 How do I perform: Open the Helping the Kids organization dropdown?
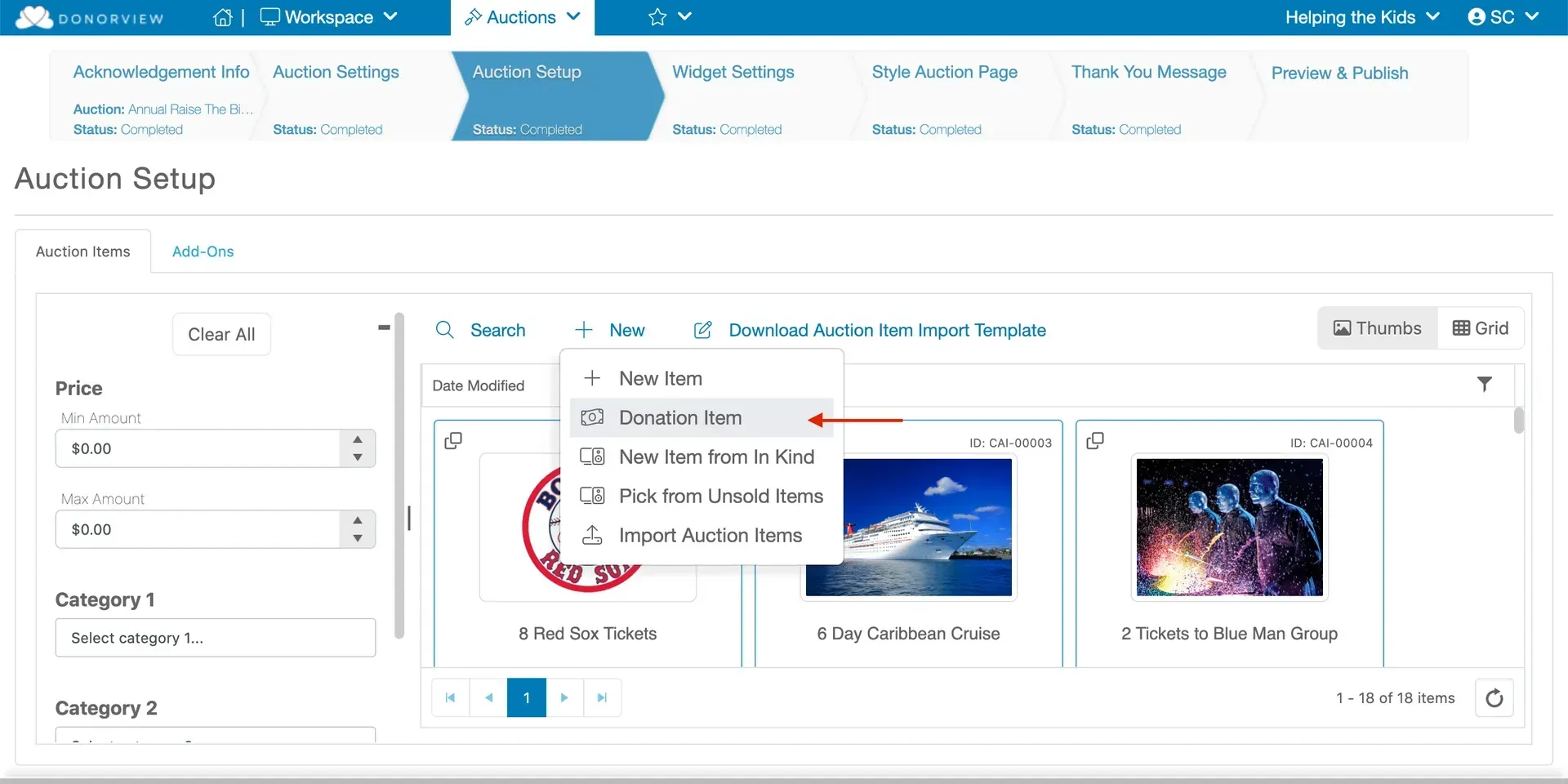pos(1362,17)
